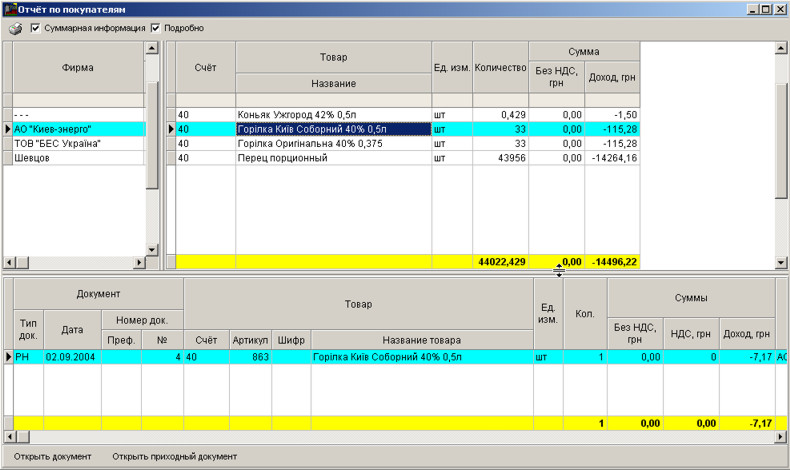Screen dimensions: 790x470
Task: Click the application icon in the title bar
Action: coord(10,9)
